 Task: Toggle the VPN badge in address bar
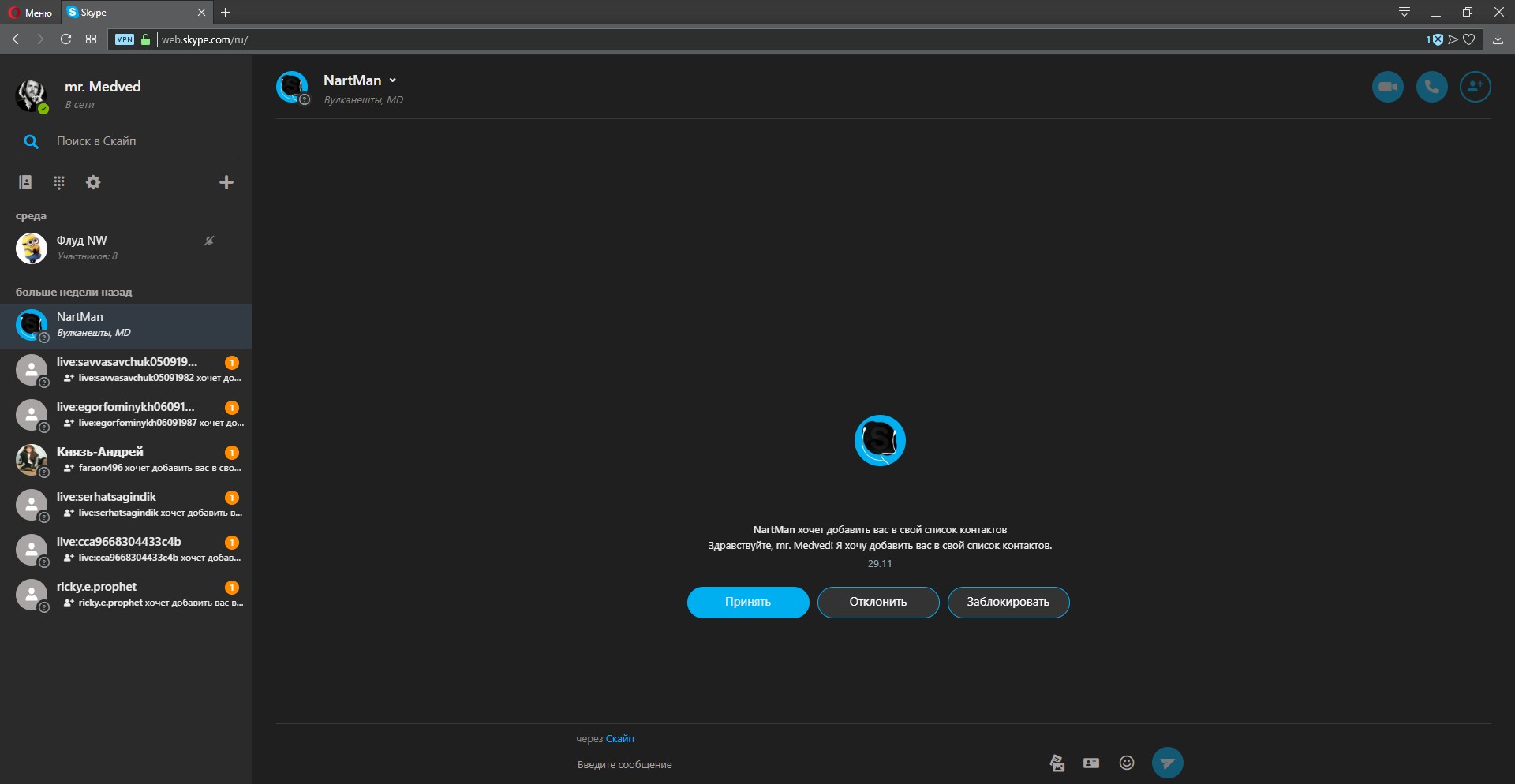pos(125,39)
